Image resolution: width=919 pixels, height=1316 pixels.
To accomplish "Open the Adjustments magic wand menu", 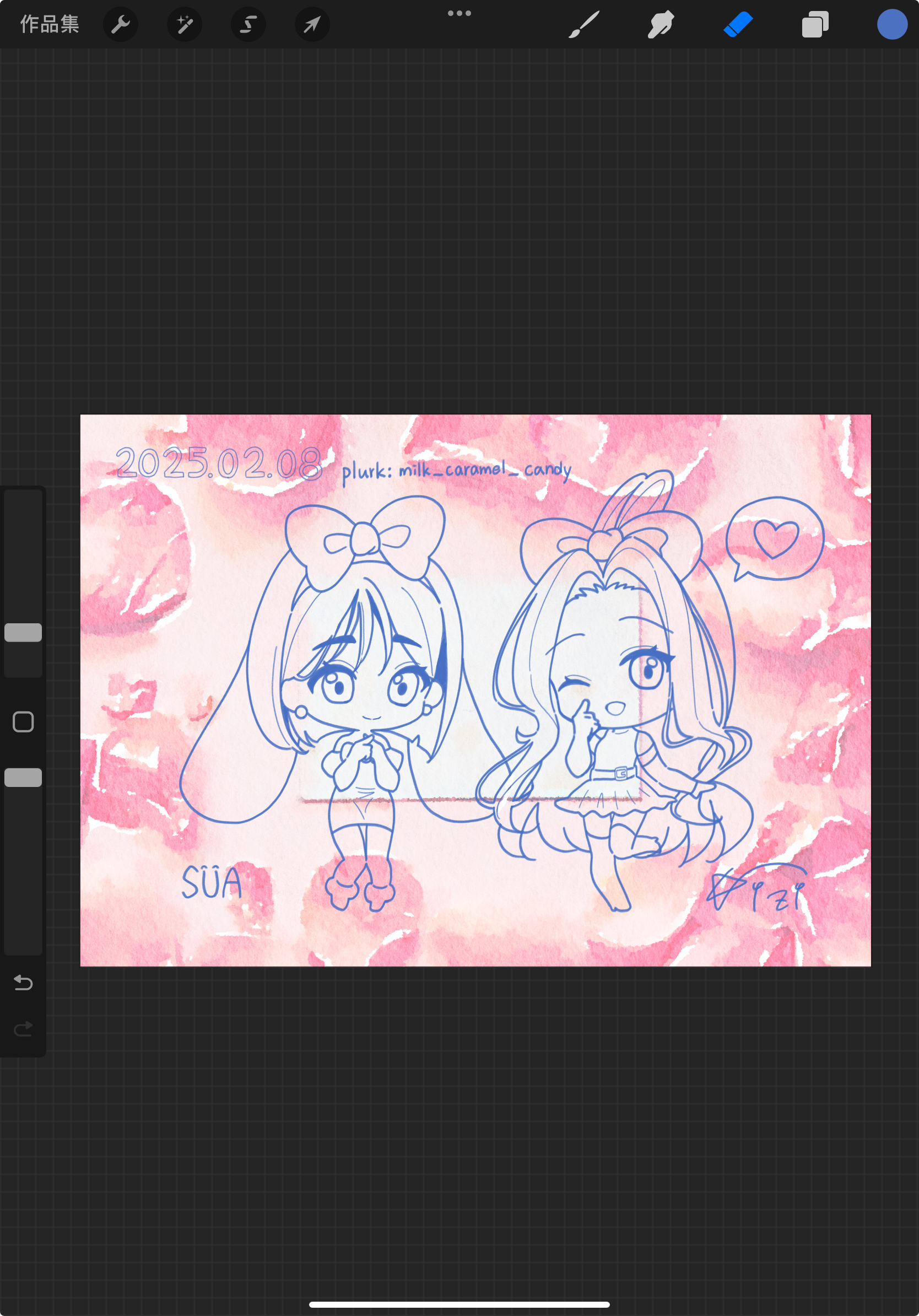I will pos(185,25).
